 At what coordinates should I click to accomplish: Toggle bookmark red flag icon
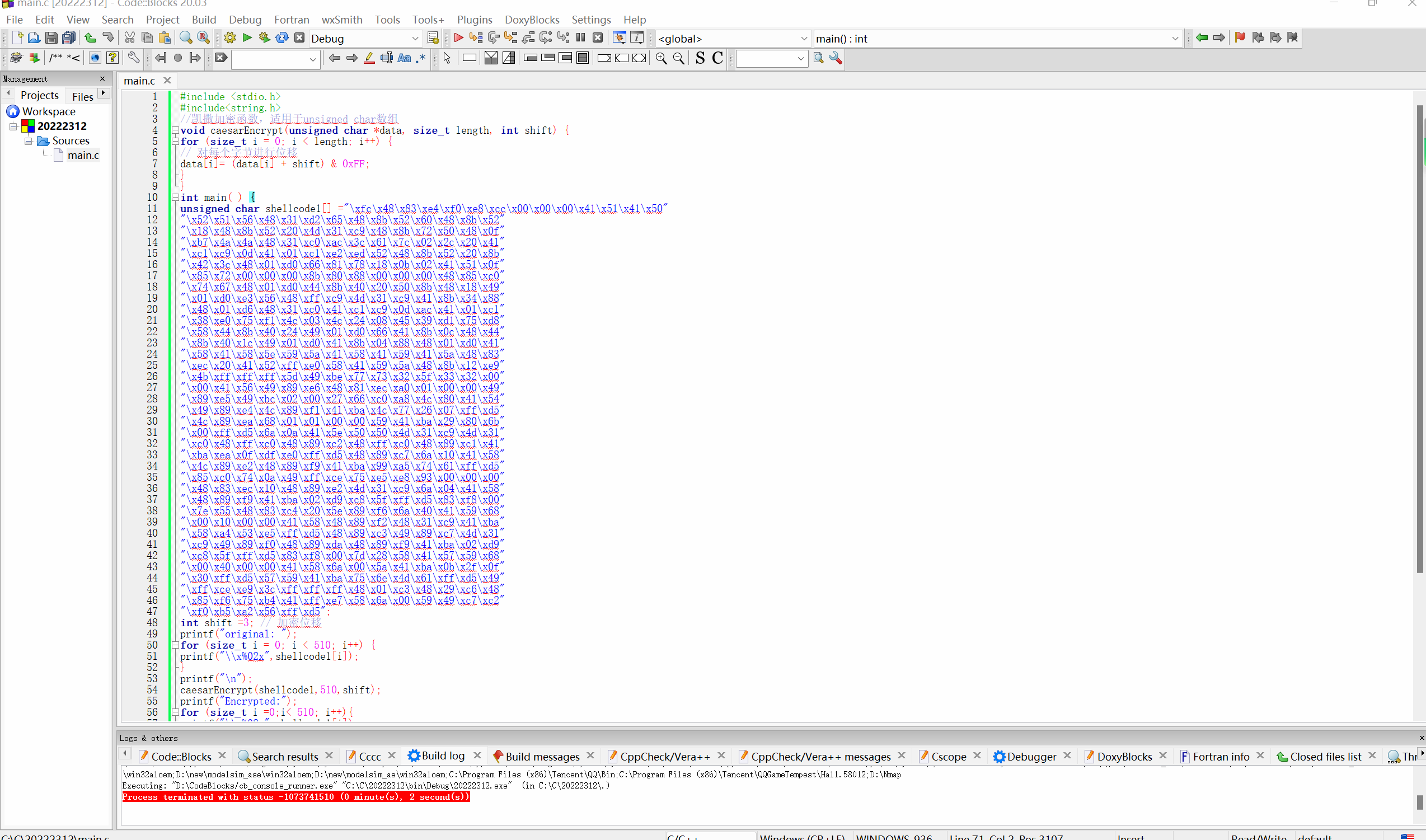pos(1239,38)
